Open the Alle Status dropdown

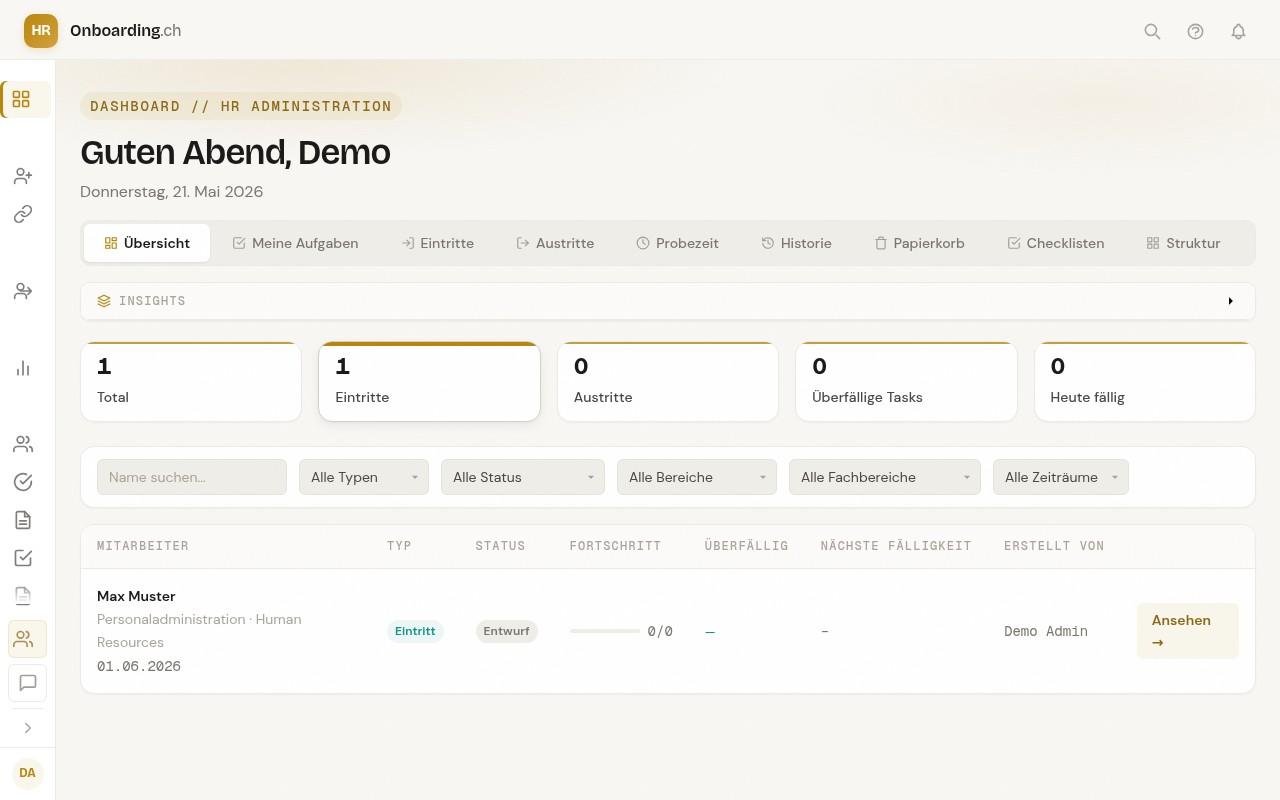(523, 477)
